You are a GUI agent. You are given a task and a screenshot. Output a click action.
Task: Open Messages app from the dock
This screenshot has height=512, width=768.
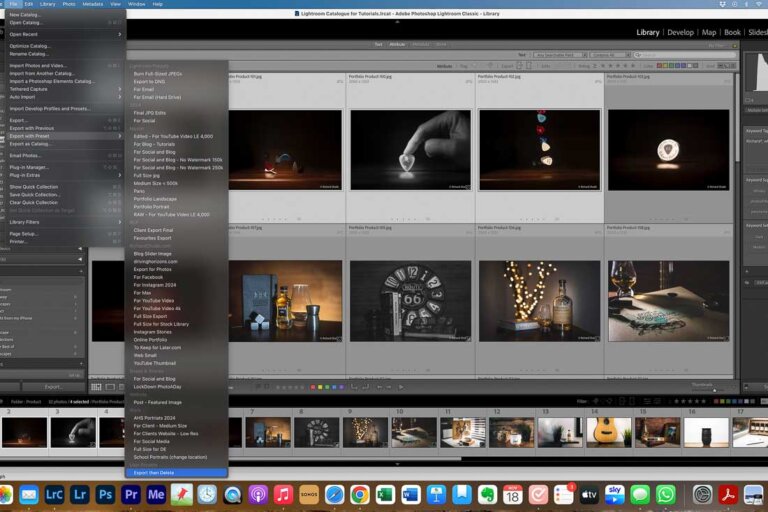(x=640, y=495)
